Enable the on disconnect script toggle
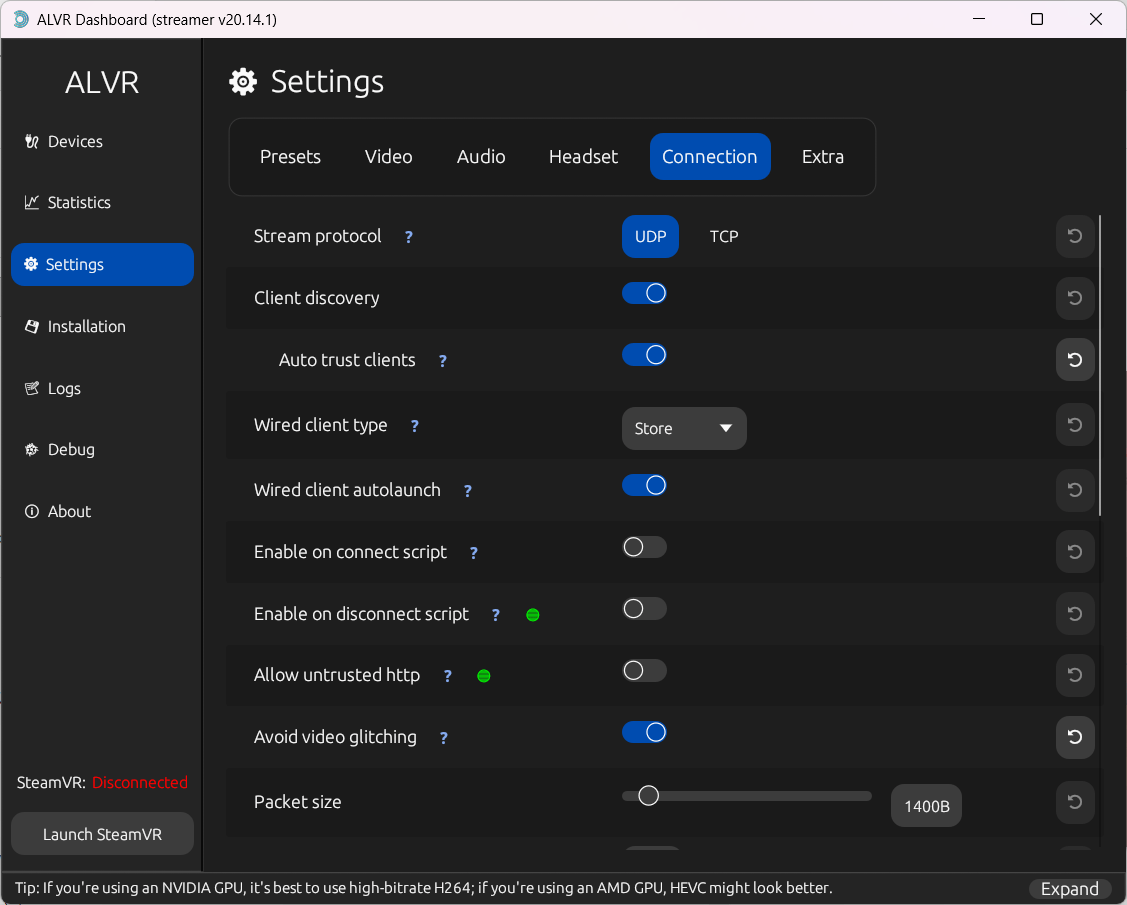Screen dimensions: 1127x905 [x=644, y=609]
